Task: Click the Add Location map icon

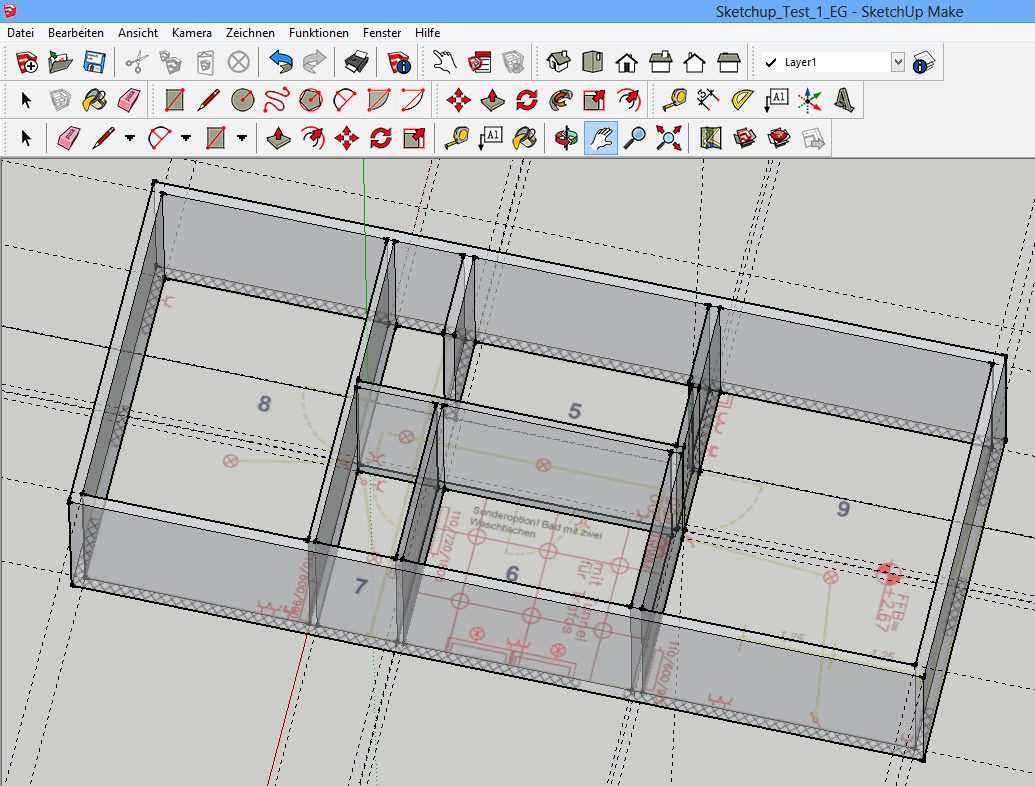Action: pyautogui.click(x=711, y=139)
